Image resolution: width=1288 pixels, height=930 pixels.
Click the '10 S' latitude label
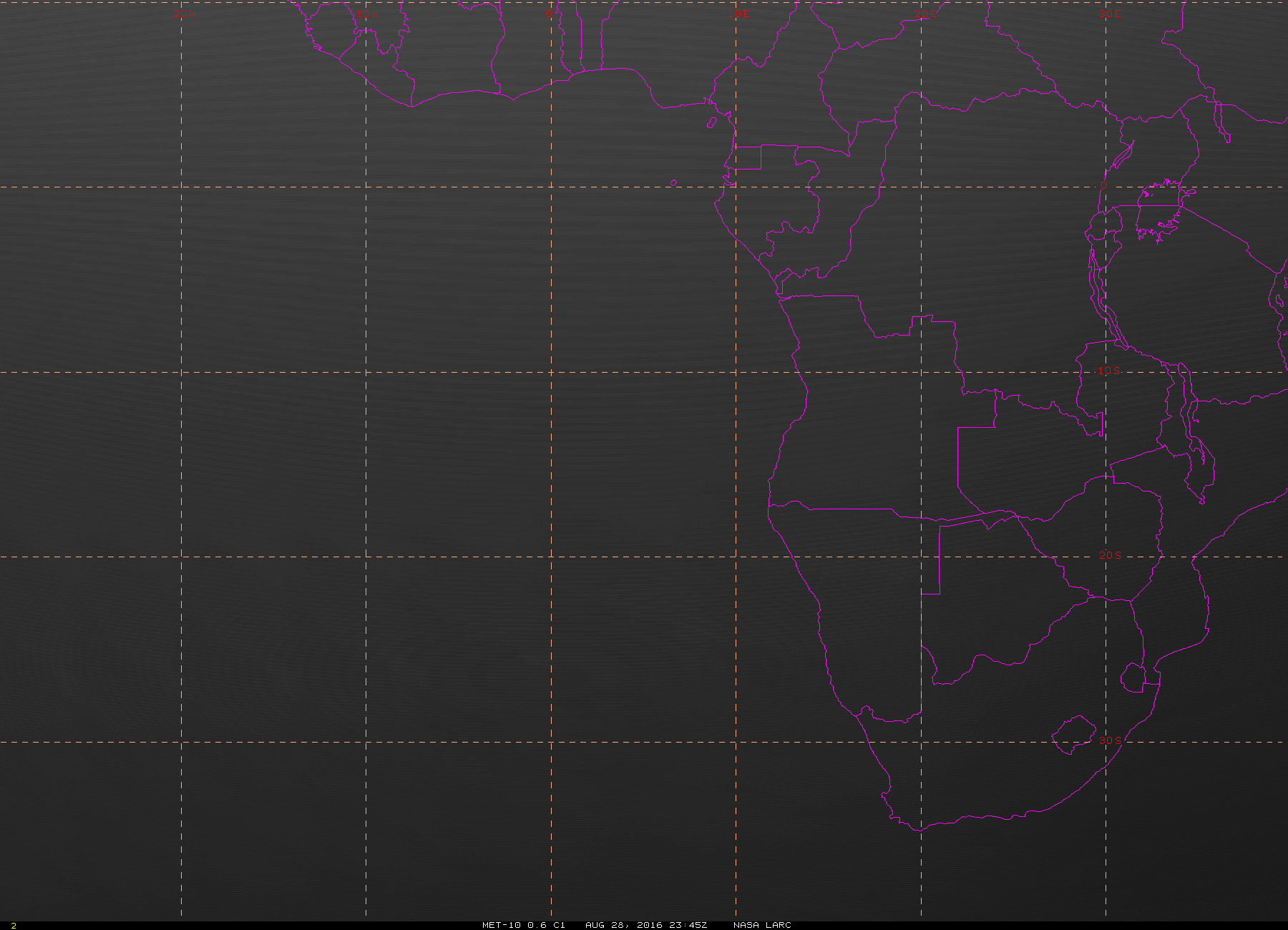[1109, 371]
